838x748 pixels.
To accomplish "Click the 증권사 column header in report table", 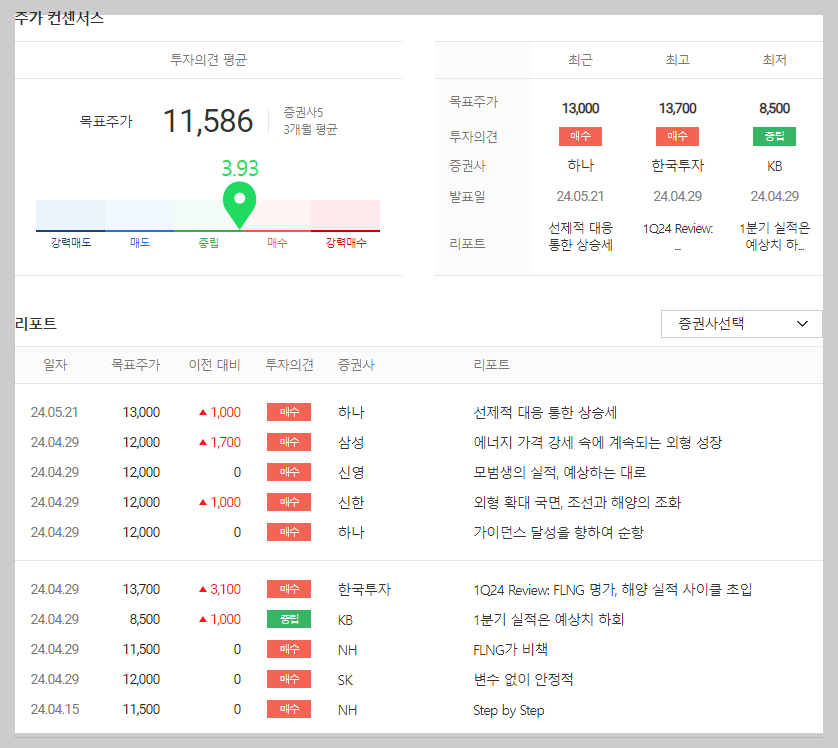I will pos(356,365).
